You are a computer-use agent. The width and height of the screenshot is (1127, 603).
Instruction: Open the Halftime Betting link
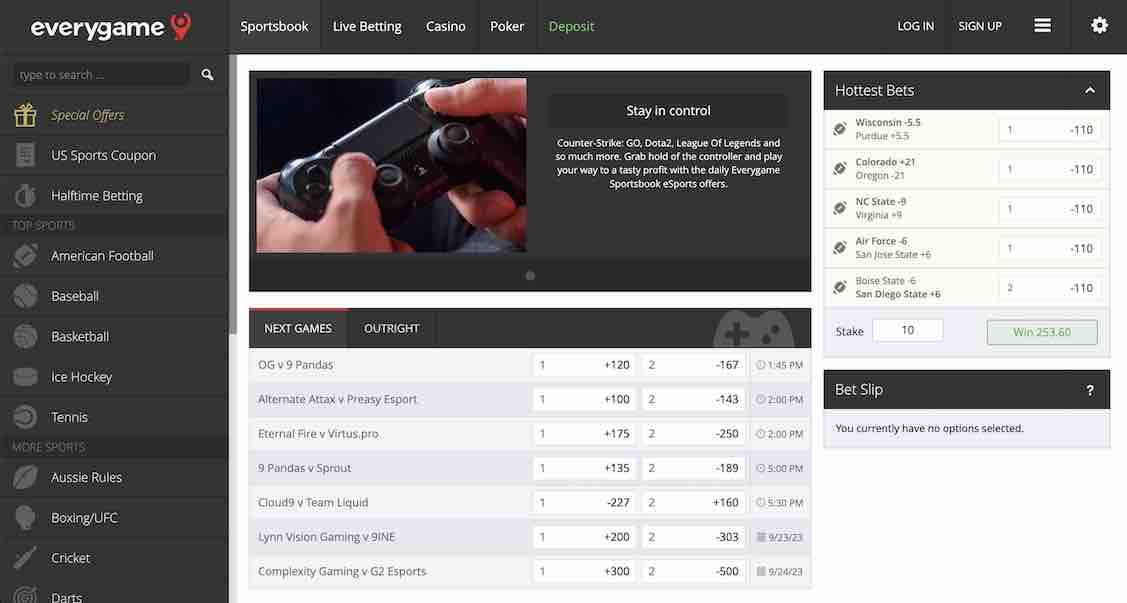click(x=94, y=195)
